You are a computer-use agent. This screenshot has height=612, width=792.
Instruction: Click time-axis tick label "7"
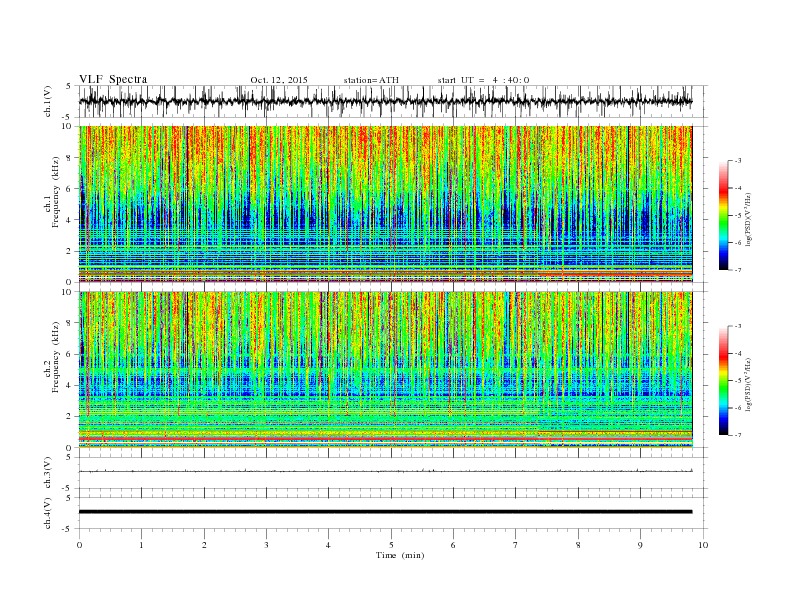[x=516, y=545]
